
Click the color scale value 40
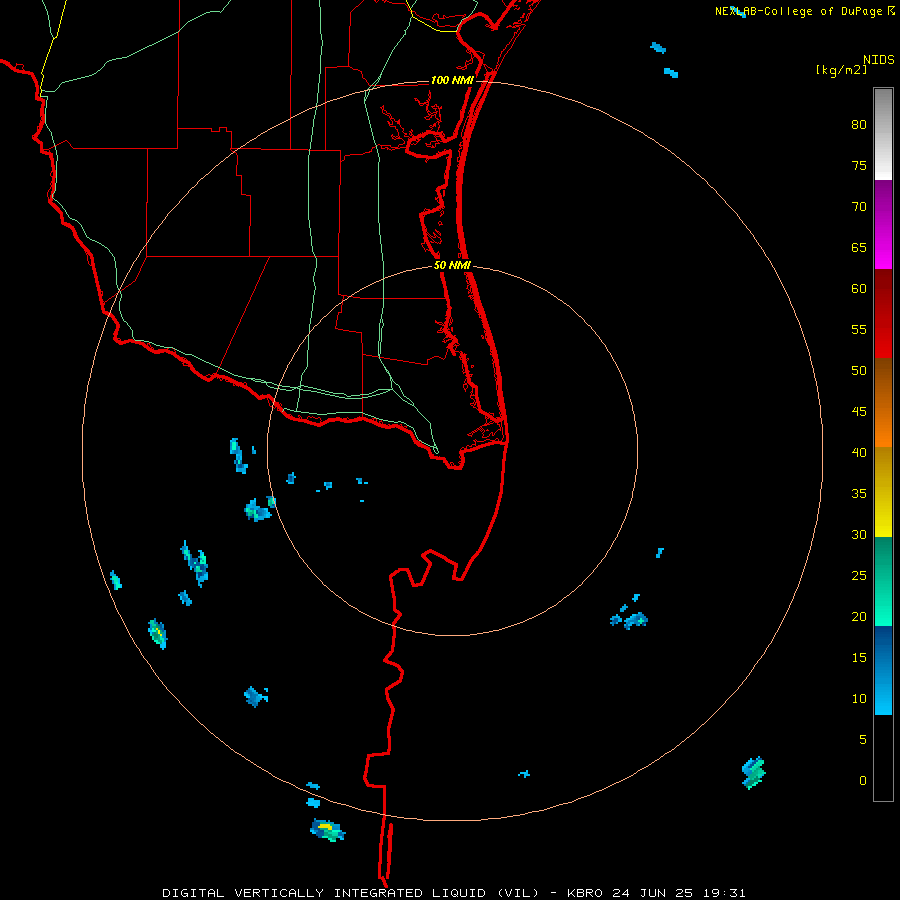[859, 453]
